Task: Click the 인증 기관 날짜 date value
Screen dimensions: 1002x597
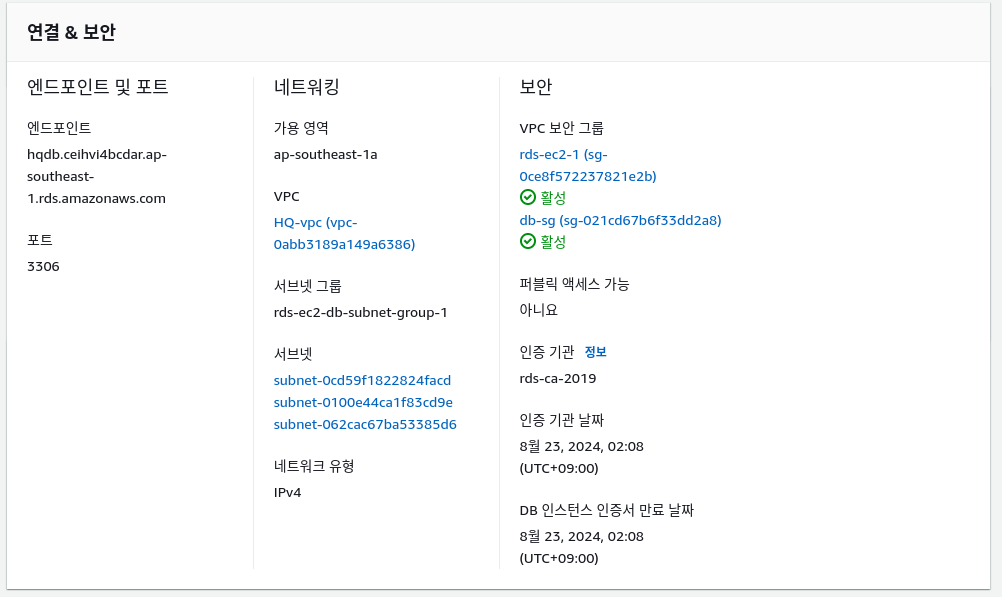Action: (582, 457)
